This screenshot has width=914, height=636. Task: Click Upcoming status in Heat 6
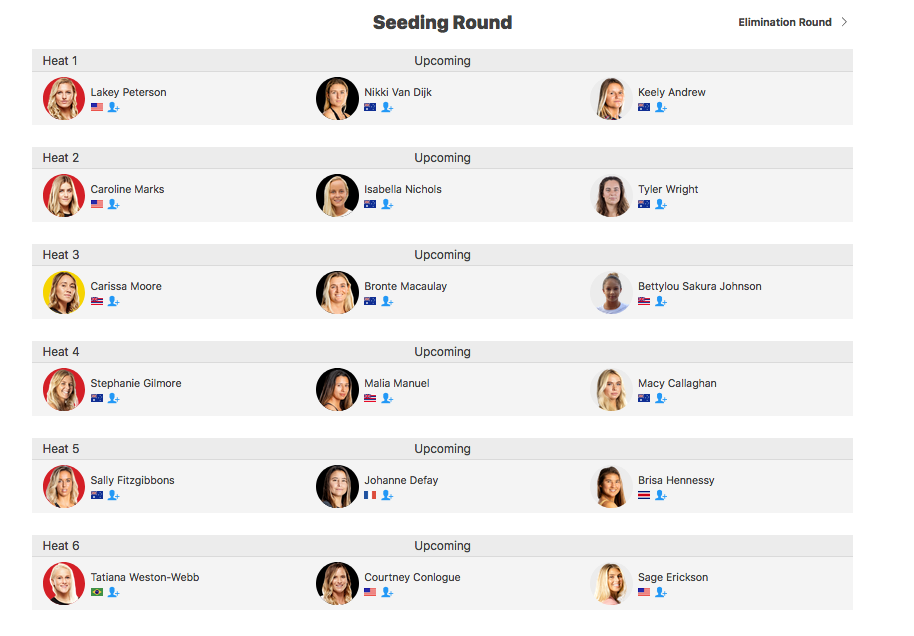[442, 546]
